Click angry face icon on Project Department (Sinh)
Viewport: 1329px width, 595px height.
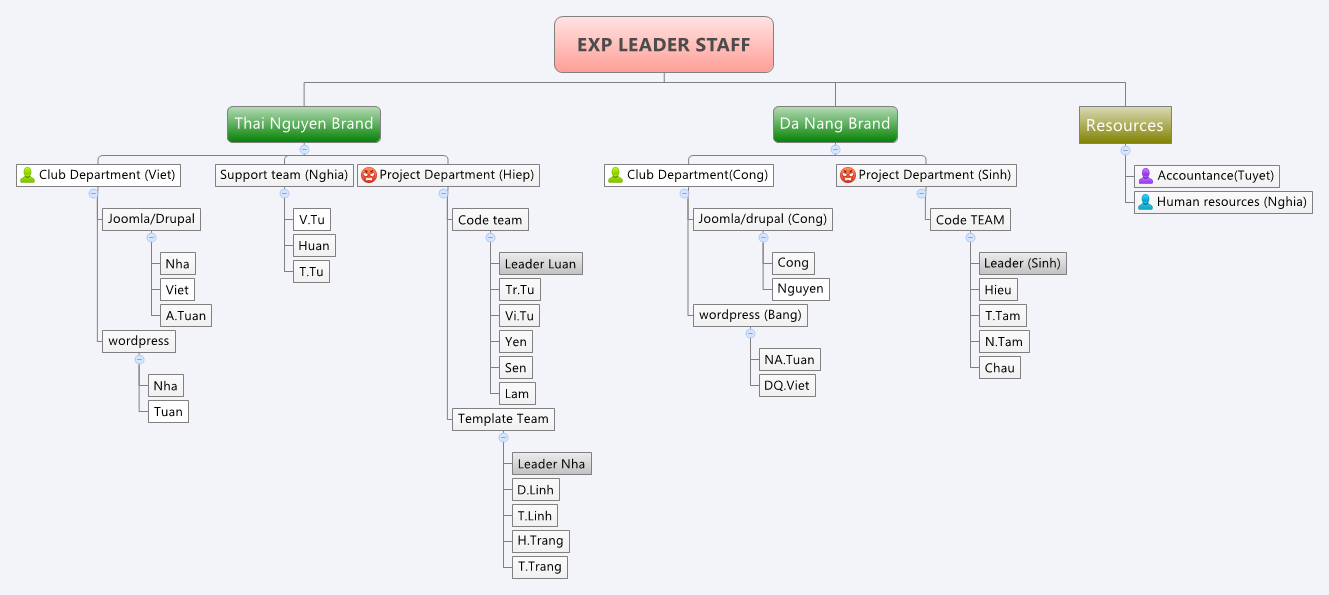(x=849, y=174)
